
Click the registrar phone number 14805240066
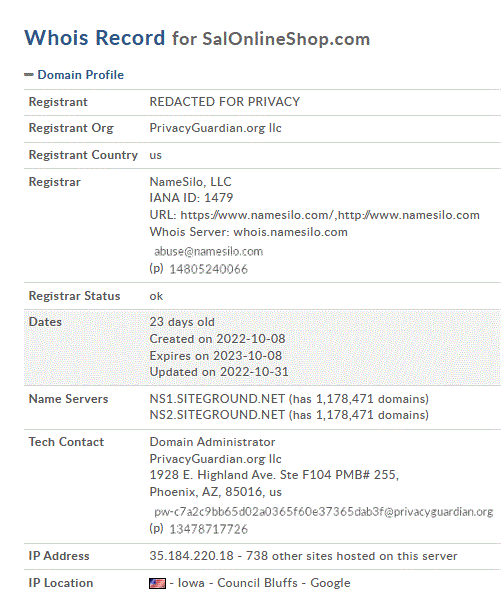tap(208, 269)
